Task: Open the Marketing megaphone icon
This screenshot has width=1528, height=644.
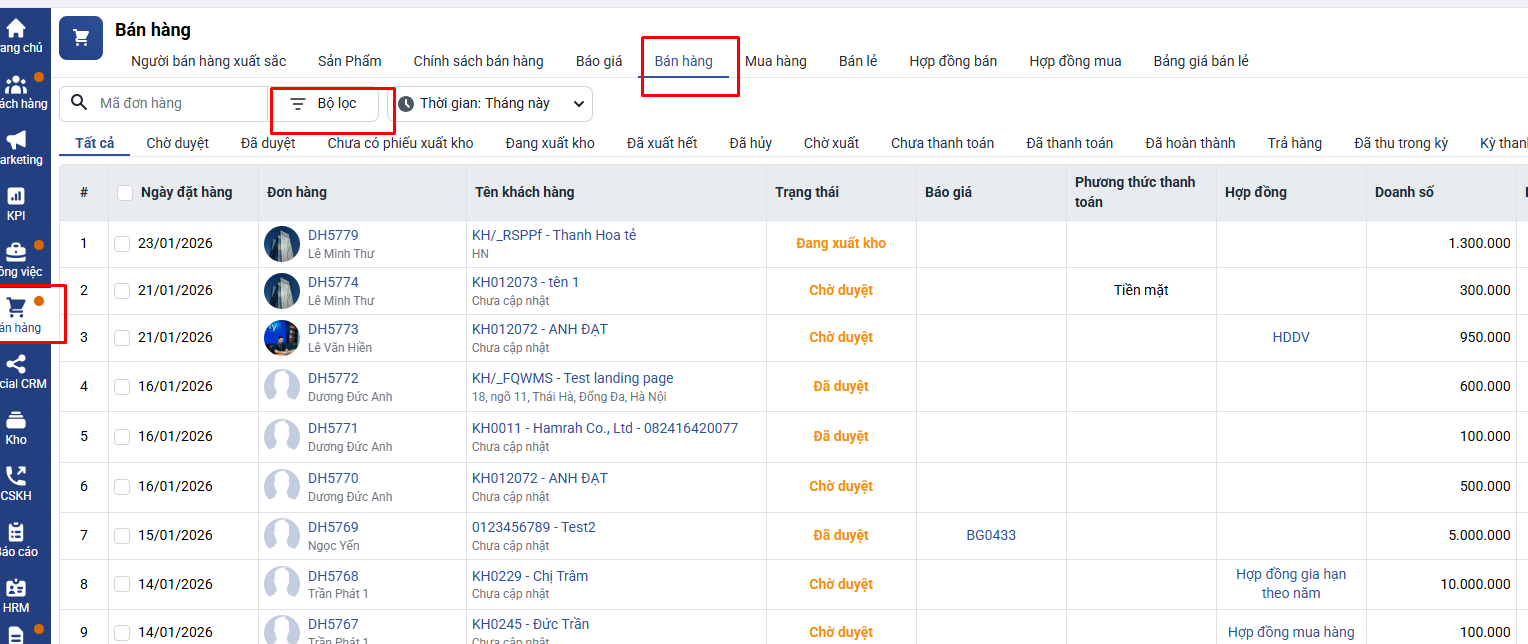Action: click(x=16, y=140)
